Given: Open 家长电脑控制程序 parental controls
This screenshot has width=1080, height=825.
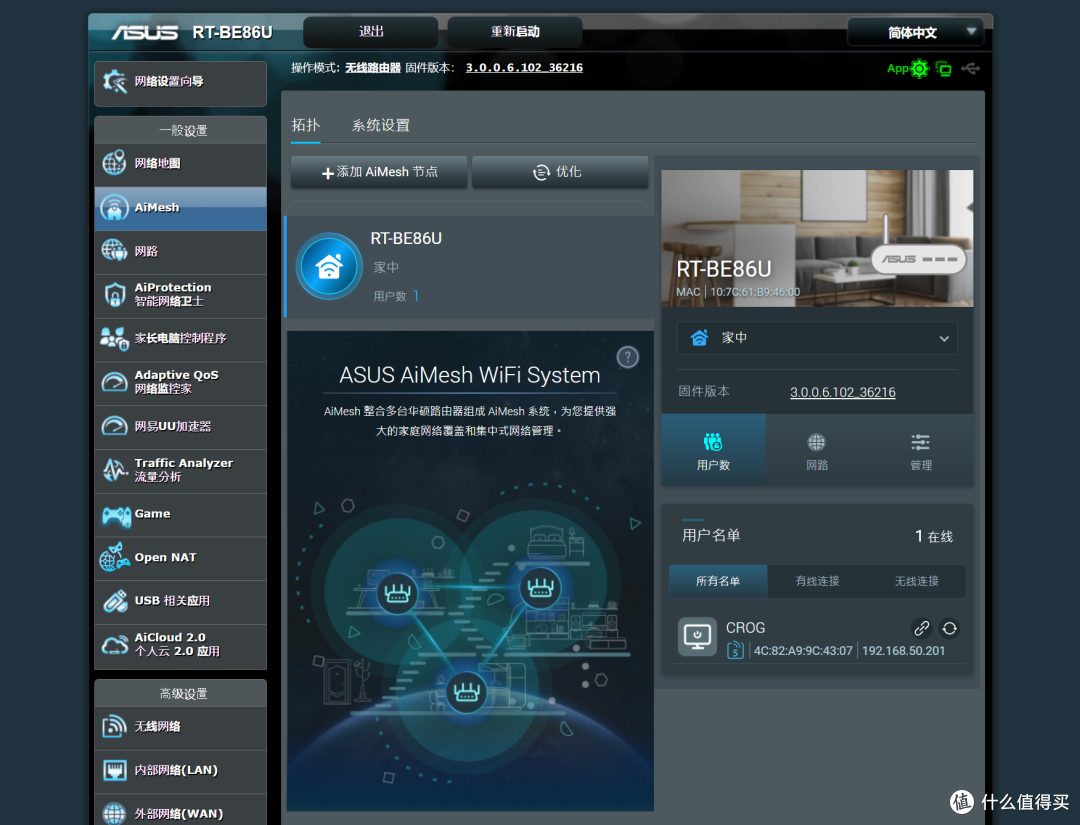Looking at the screenshot, I should 180,340.
